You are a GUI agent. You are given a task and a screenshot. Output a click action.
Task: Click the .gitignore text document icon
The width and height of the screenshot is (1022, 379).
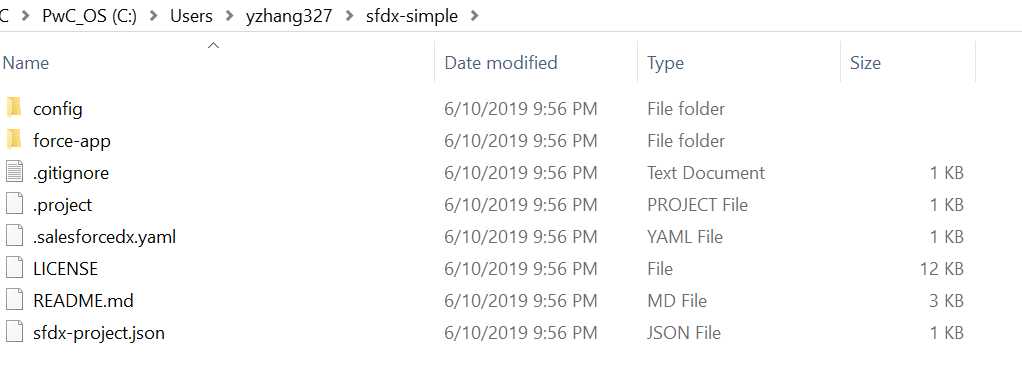point(14,172)
